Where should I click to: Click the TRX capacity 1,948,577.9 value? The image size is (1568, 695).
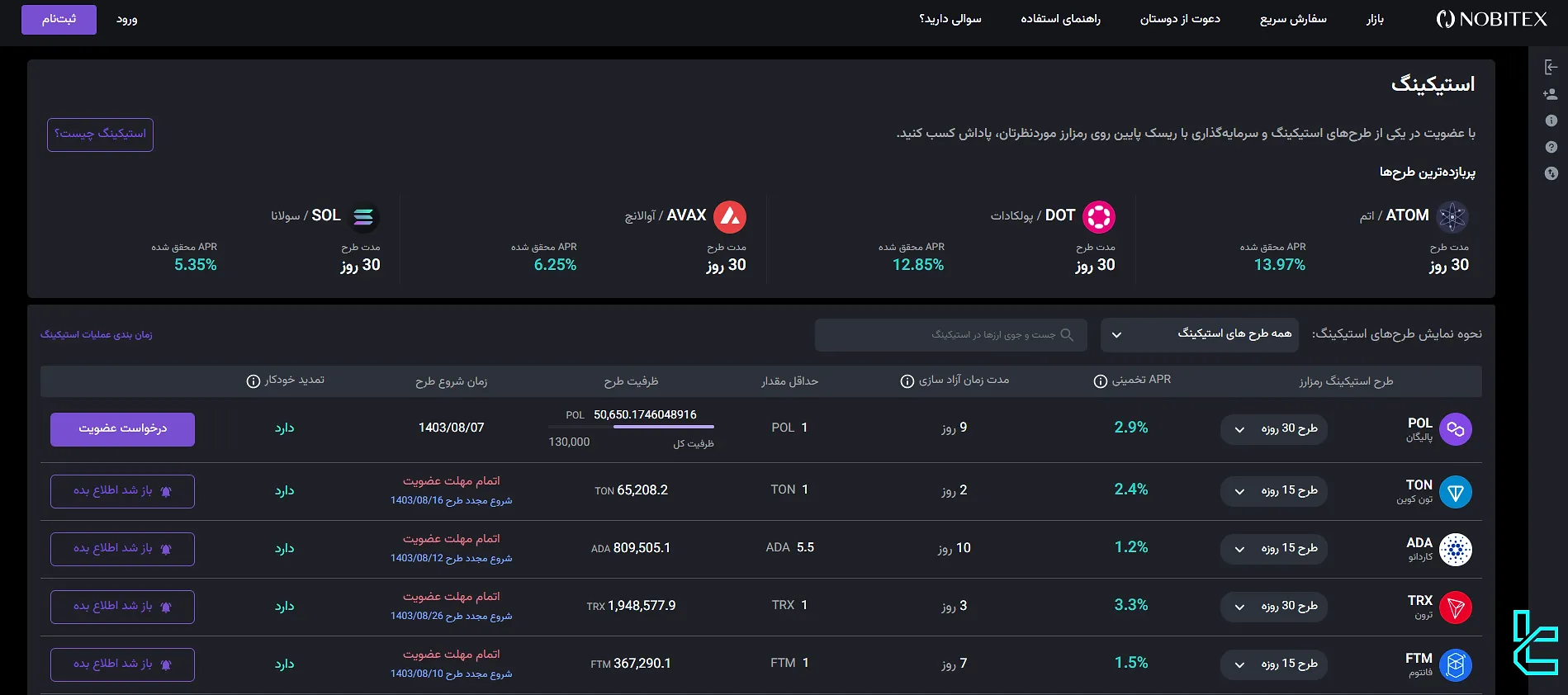(x=642, y=606)
